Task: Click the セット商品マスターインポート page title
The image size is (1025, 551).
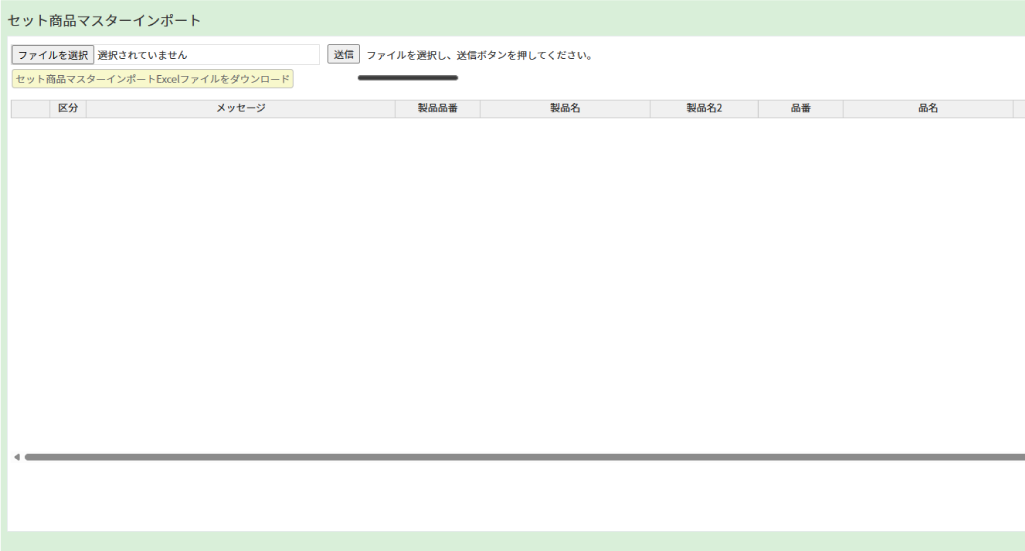Action: tap(104, 20)
